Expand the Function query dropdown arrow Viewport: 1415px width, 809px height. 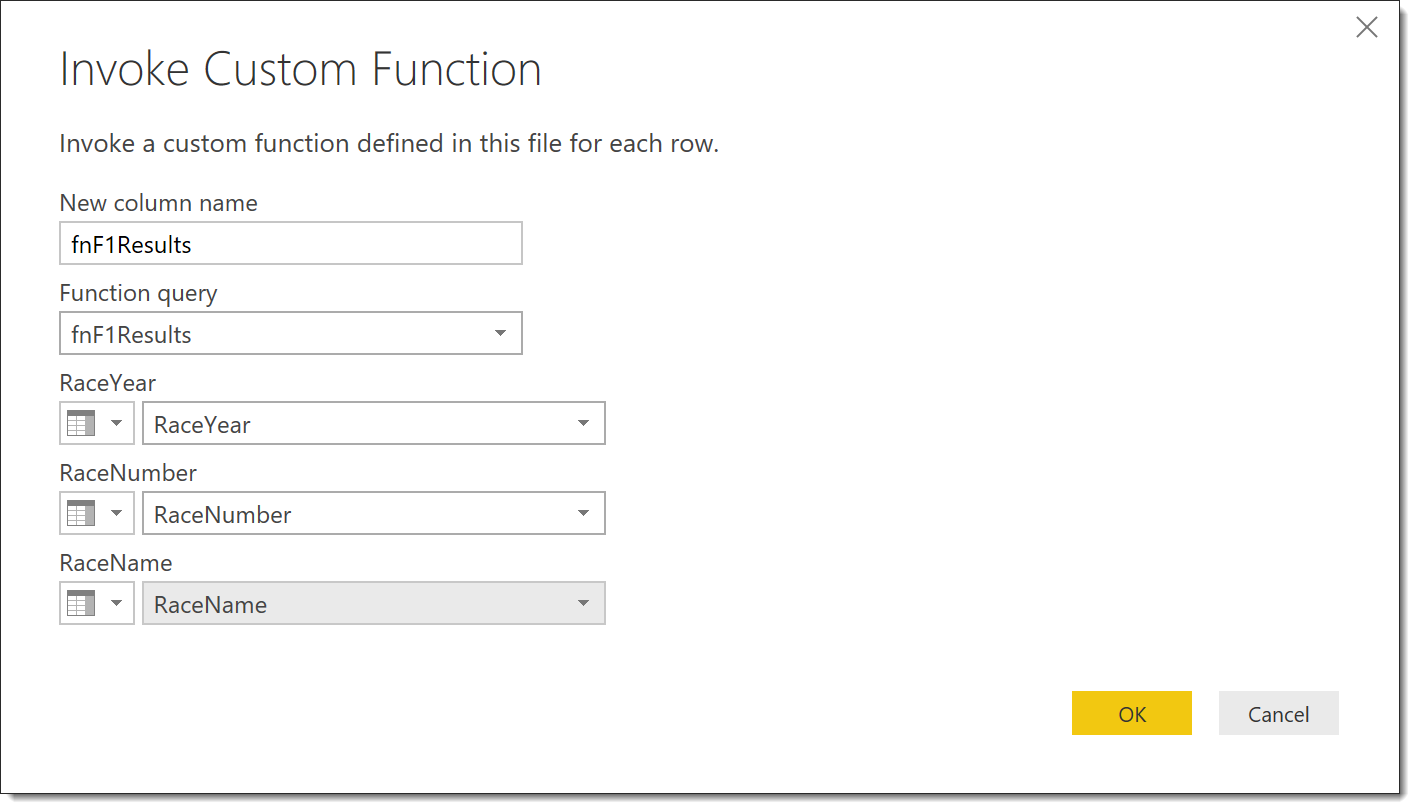(x=500, y=334)
